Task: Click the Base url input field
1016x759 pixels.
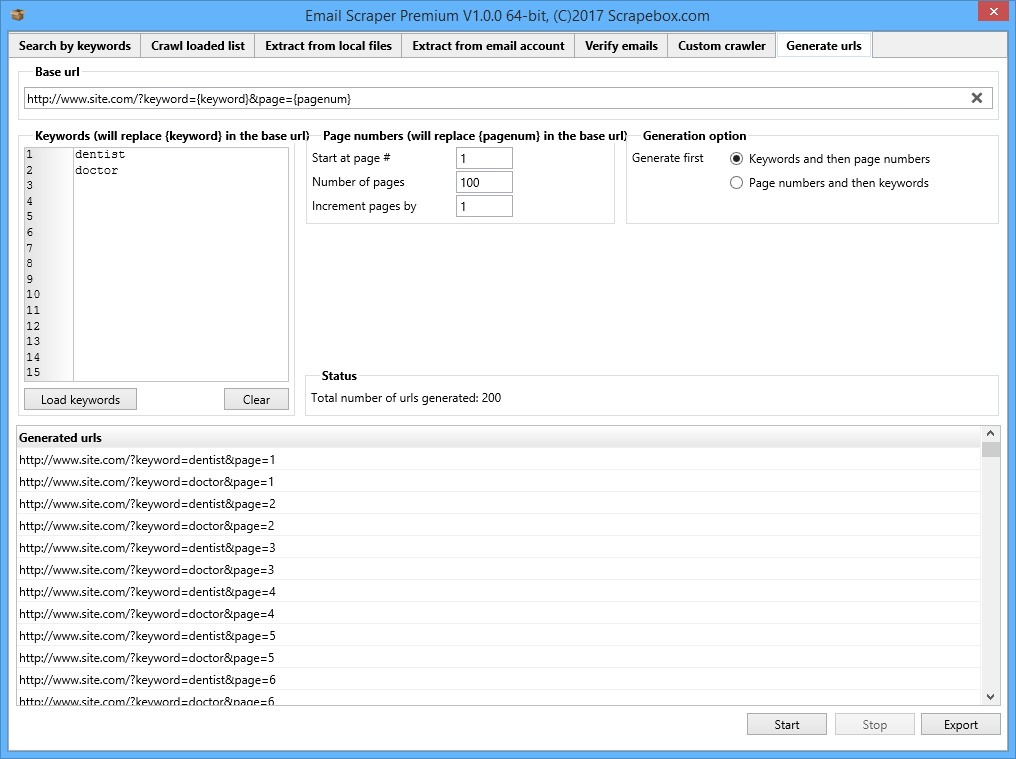Action: (x=490, y=99)
